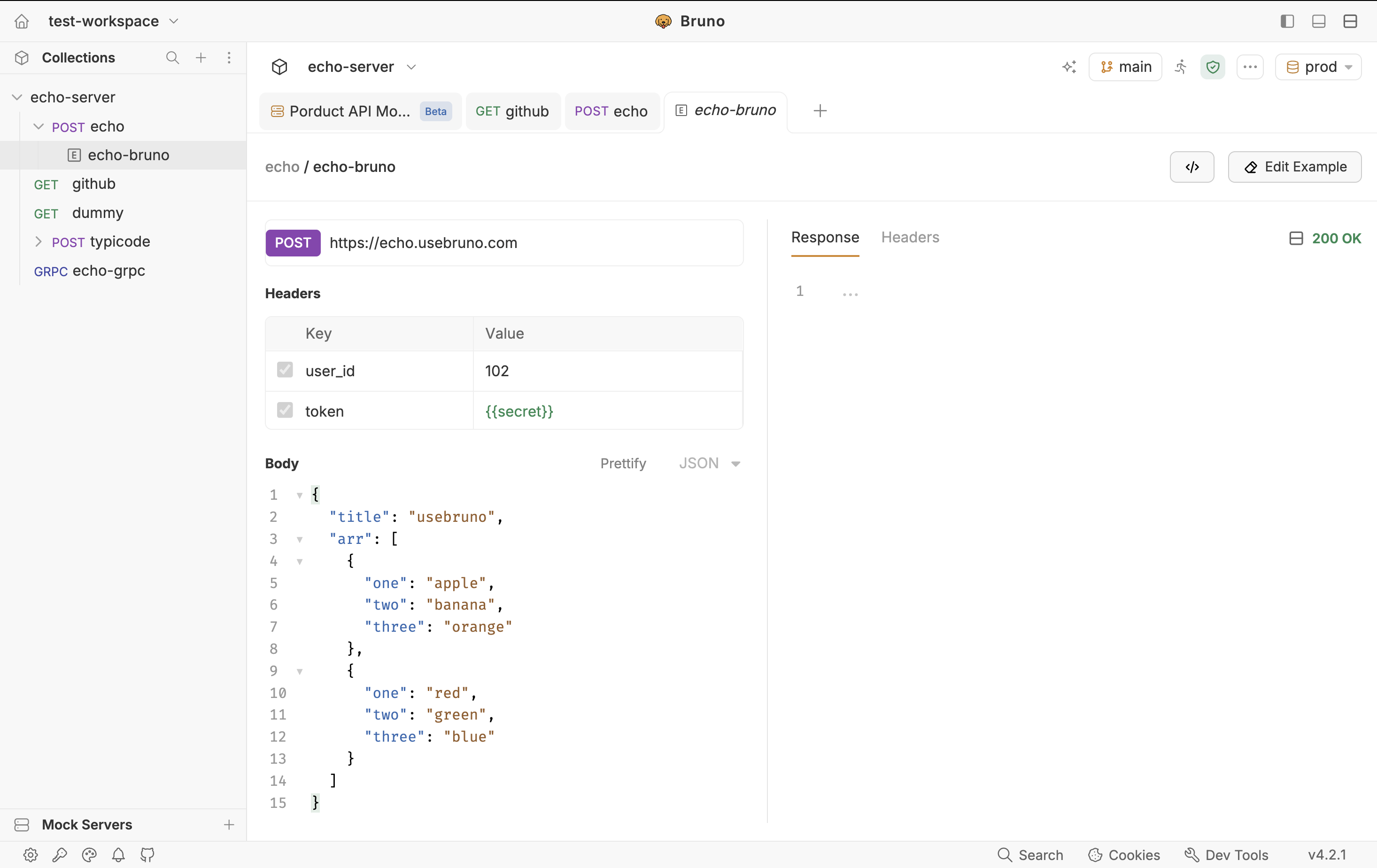Click the home icon beside test-workspace

pyautogui.click(x=21, y=21)
